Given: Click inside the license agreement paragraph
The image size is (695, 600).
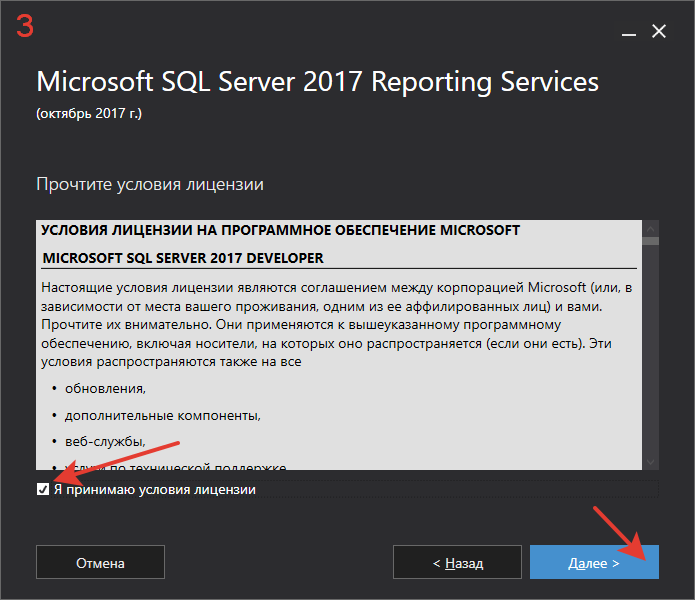Looking at the screenshot, I should pos(337,324).
